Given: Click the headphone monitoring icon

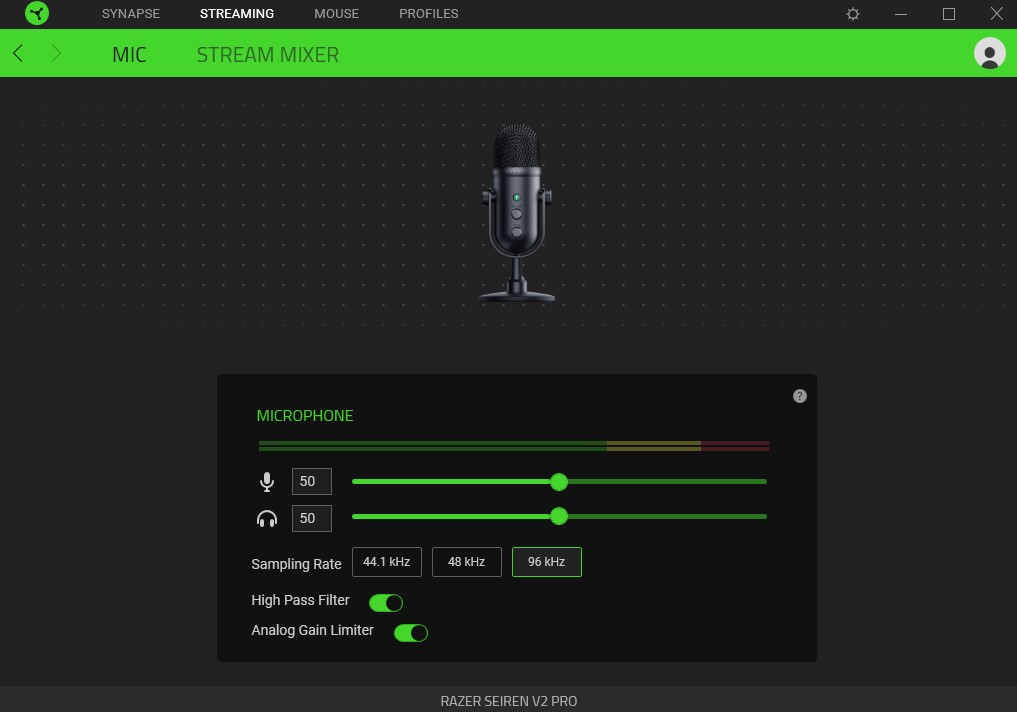Looking at the screenshot, I should [266, 518].
